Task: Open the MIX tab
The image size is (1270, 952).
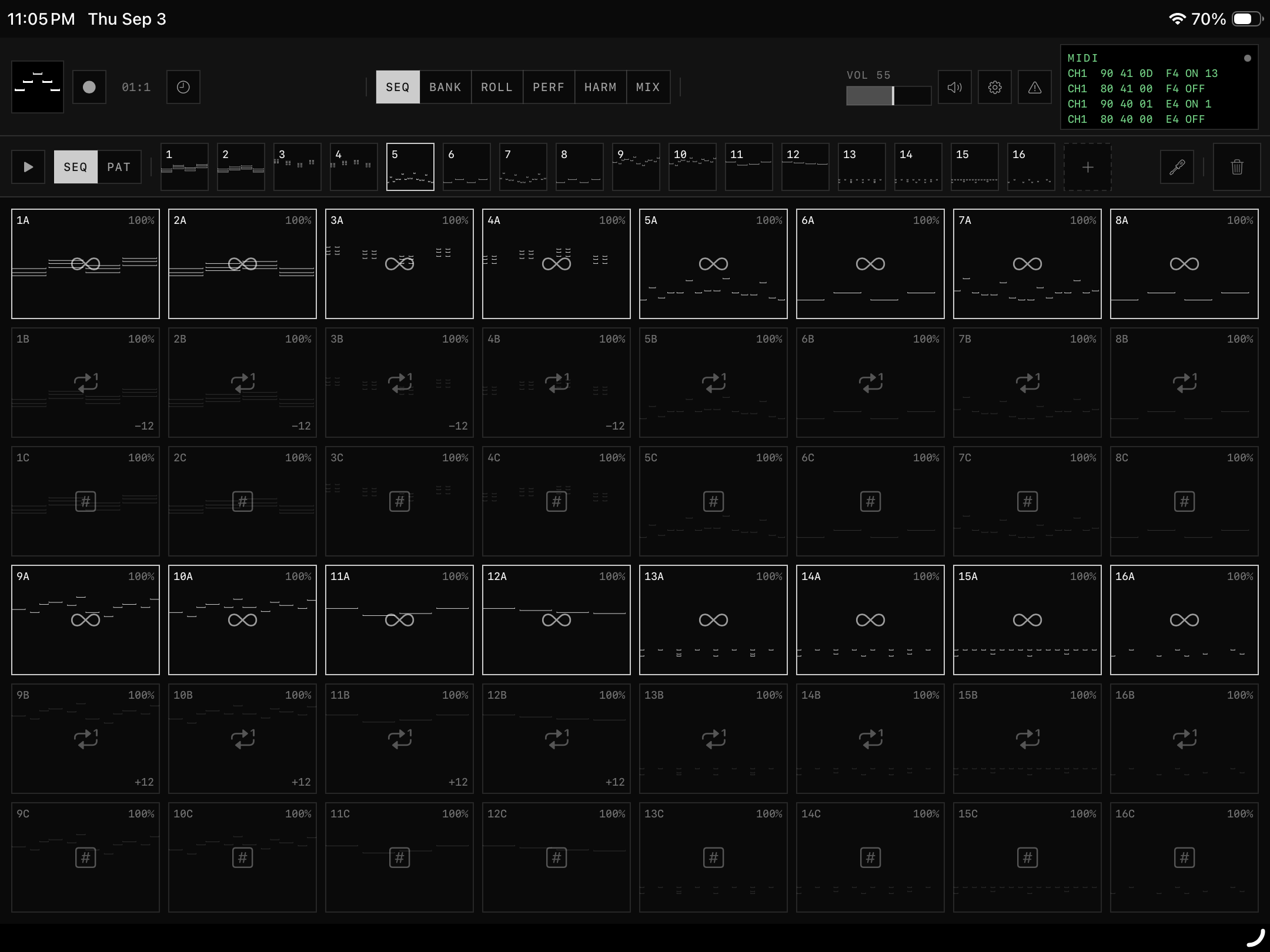Action: [x=648, y=87]
